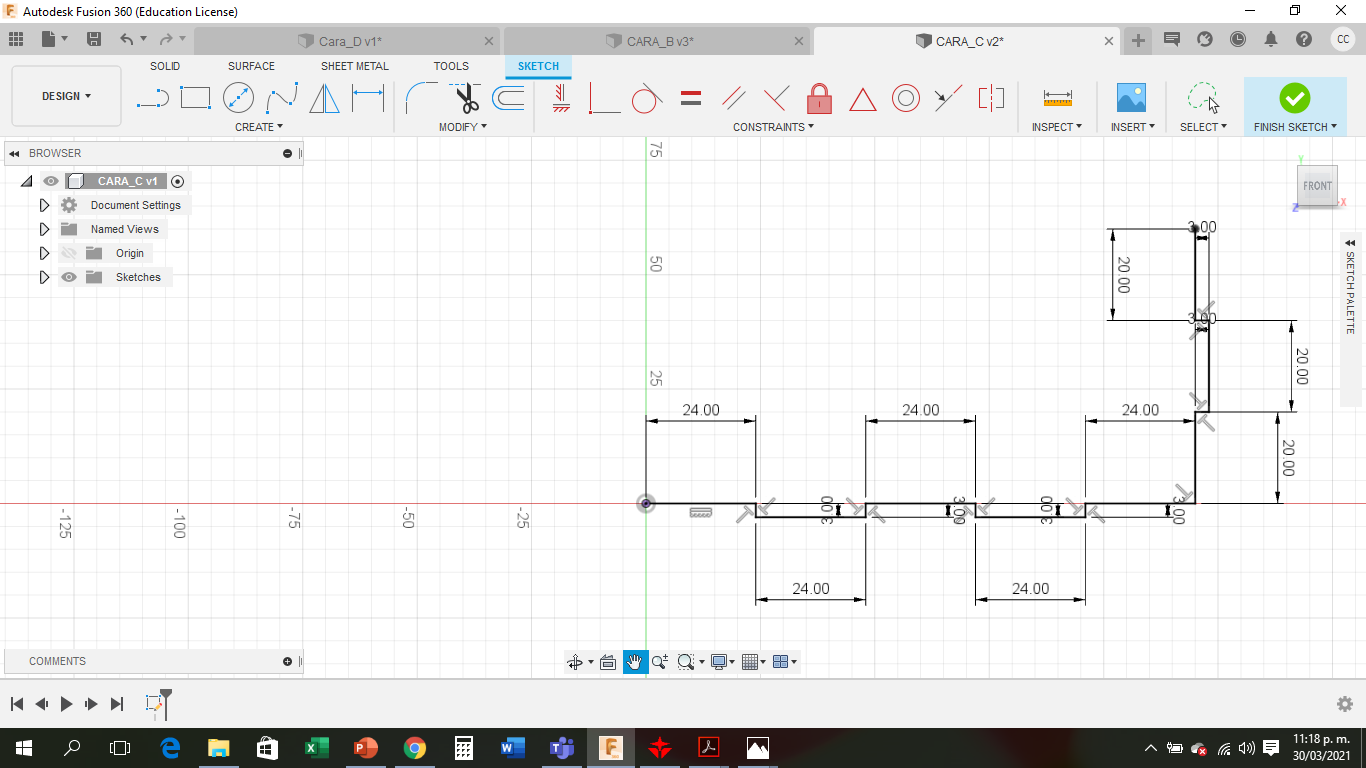Screen dimensions: 1366x768
Task: Expand the Sketches node
Action: tap(44, 277)
